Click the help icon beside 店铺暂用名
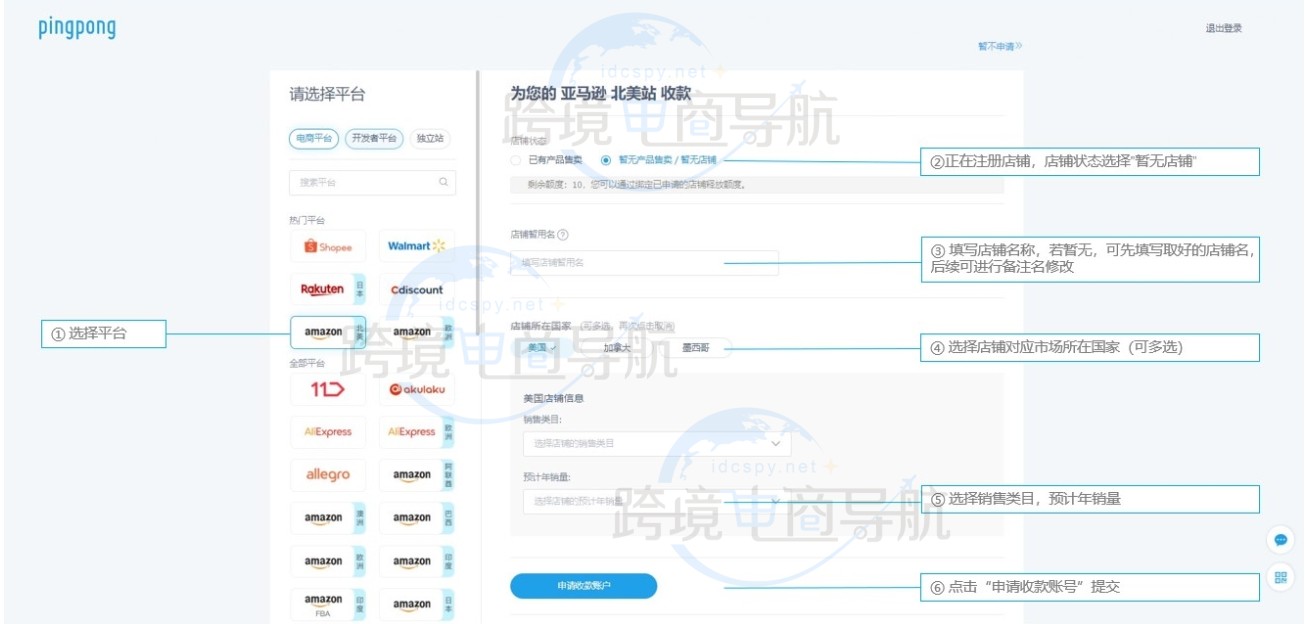1305x624 pixels. click(x=563, y=235)
